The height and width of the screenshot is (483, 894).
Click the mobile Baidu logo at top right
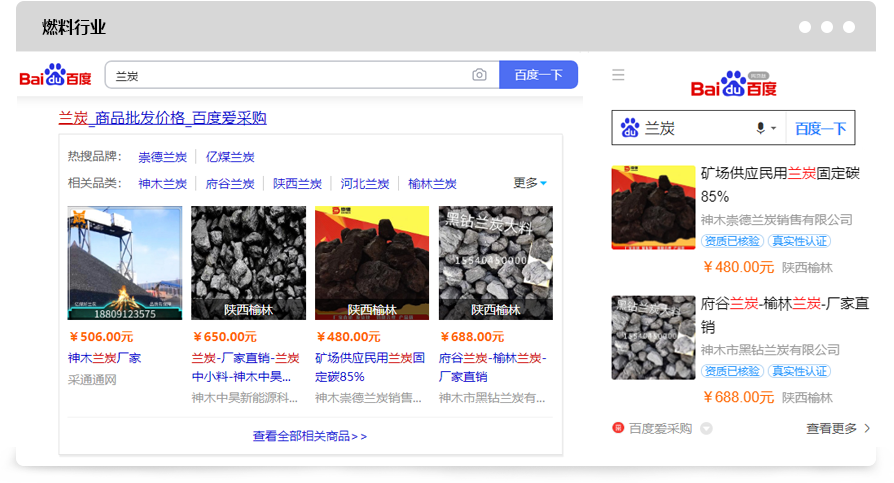click(733, 84)
